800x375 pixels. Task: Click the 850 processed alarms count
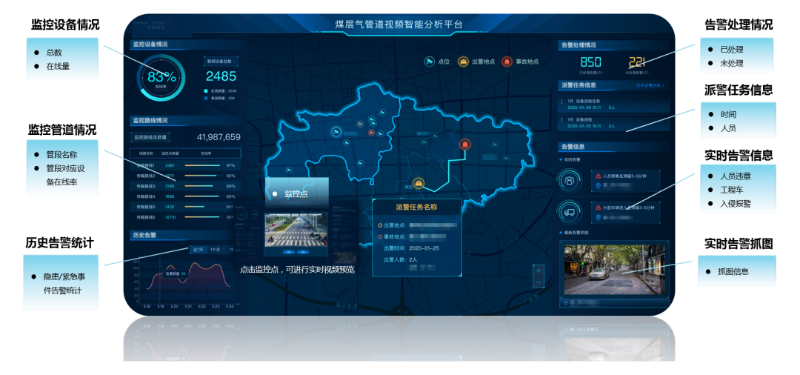click(x=591, y=62)
